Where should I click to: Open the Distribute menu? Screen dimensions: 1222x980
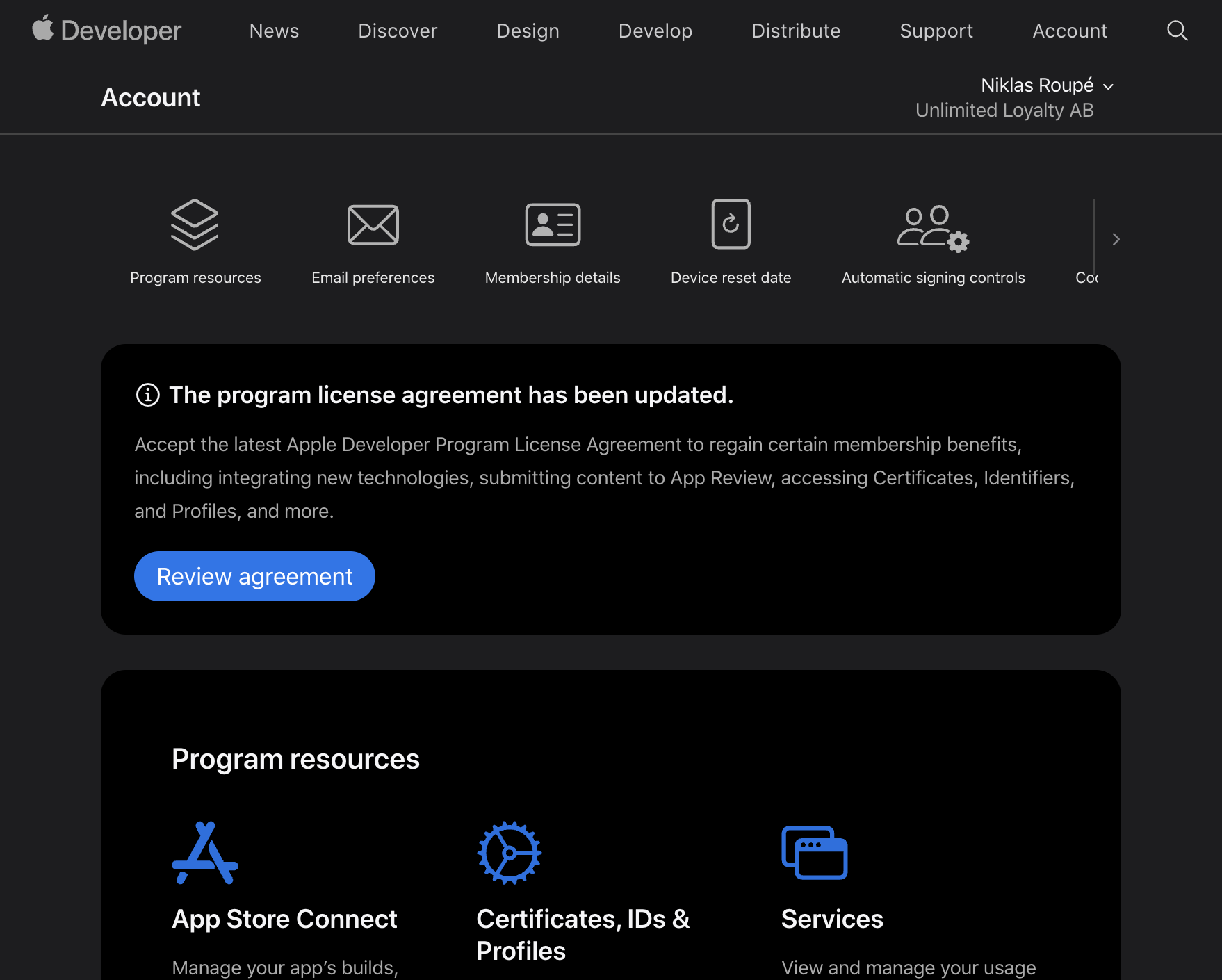point(796,31)
